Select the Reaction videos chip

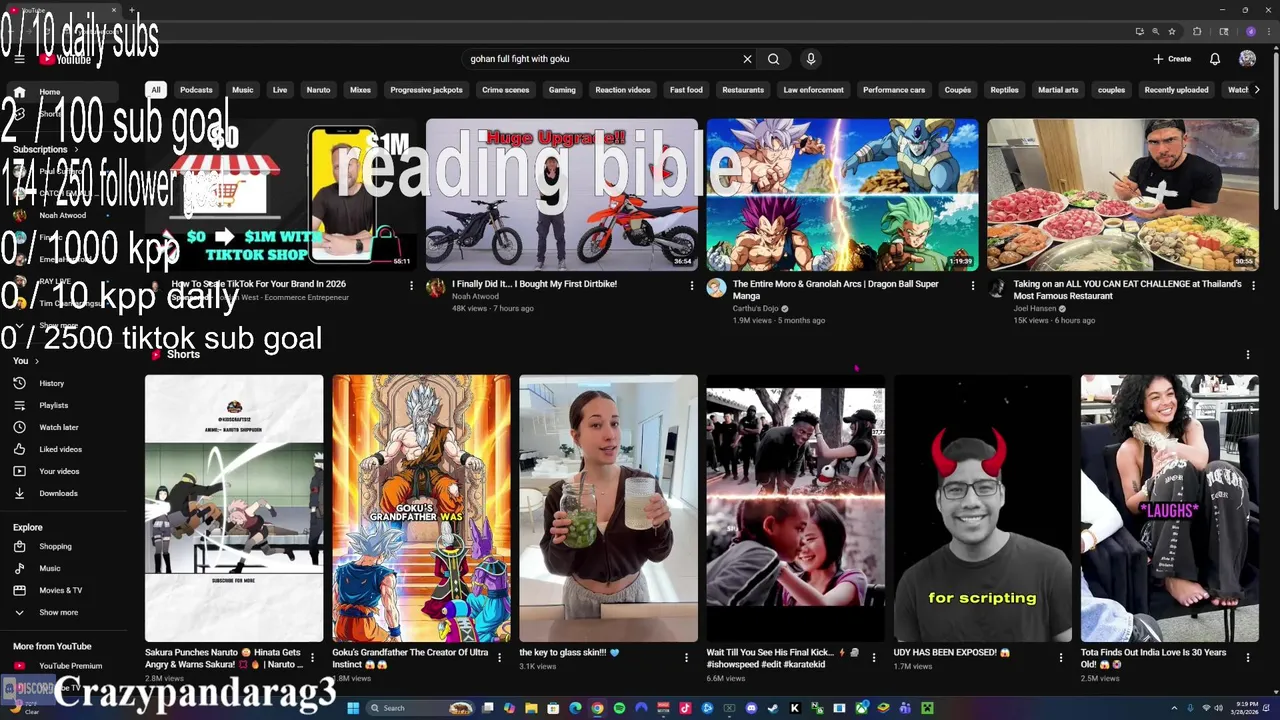tap(623, 90)
